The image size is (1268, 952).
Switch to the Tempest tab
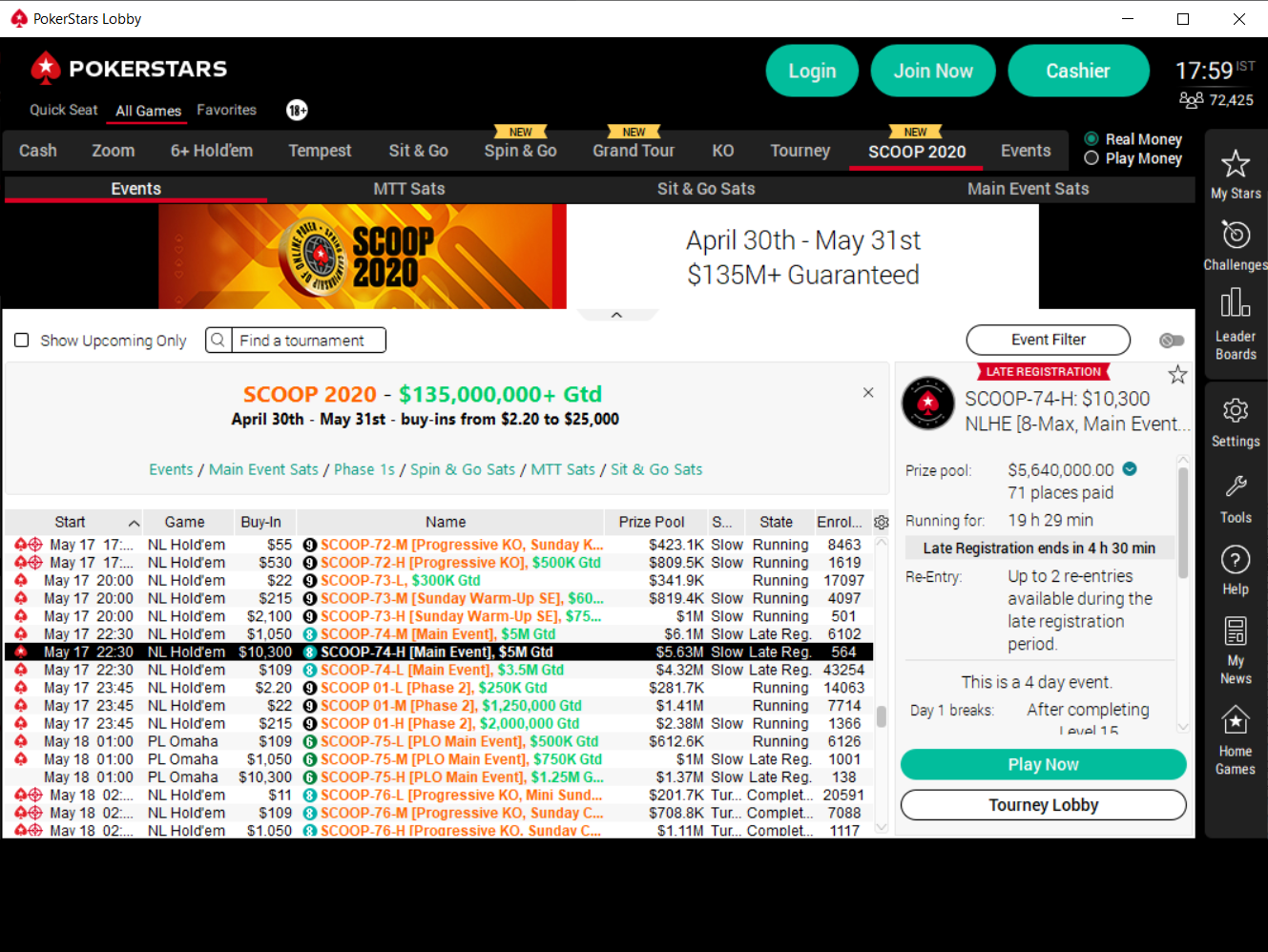coord(320,151)
